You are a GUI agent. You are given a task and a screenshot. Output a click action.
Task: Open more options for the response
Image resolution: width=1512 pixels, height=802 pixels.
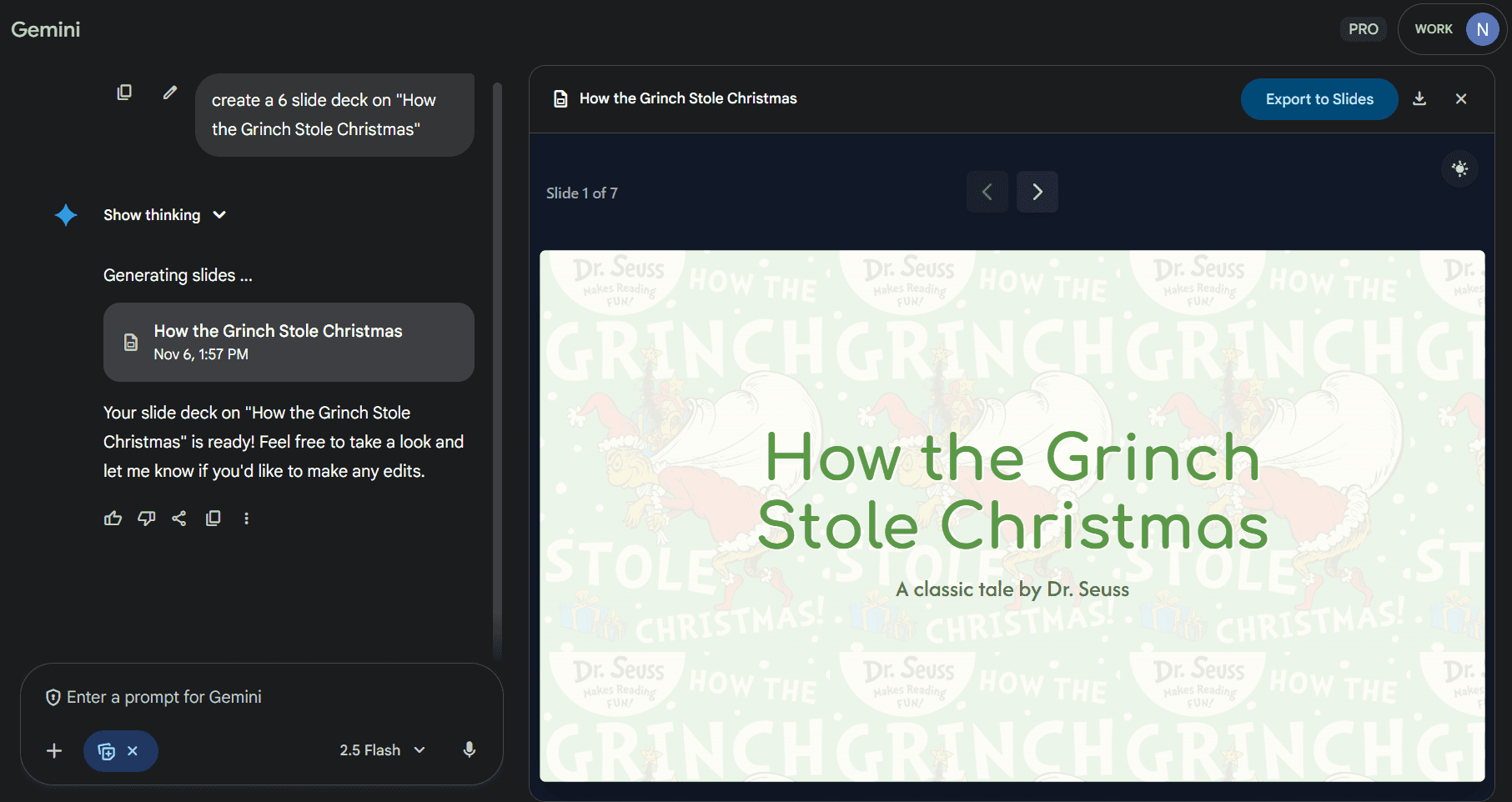click(246, 519)
